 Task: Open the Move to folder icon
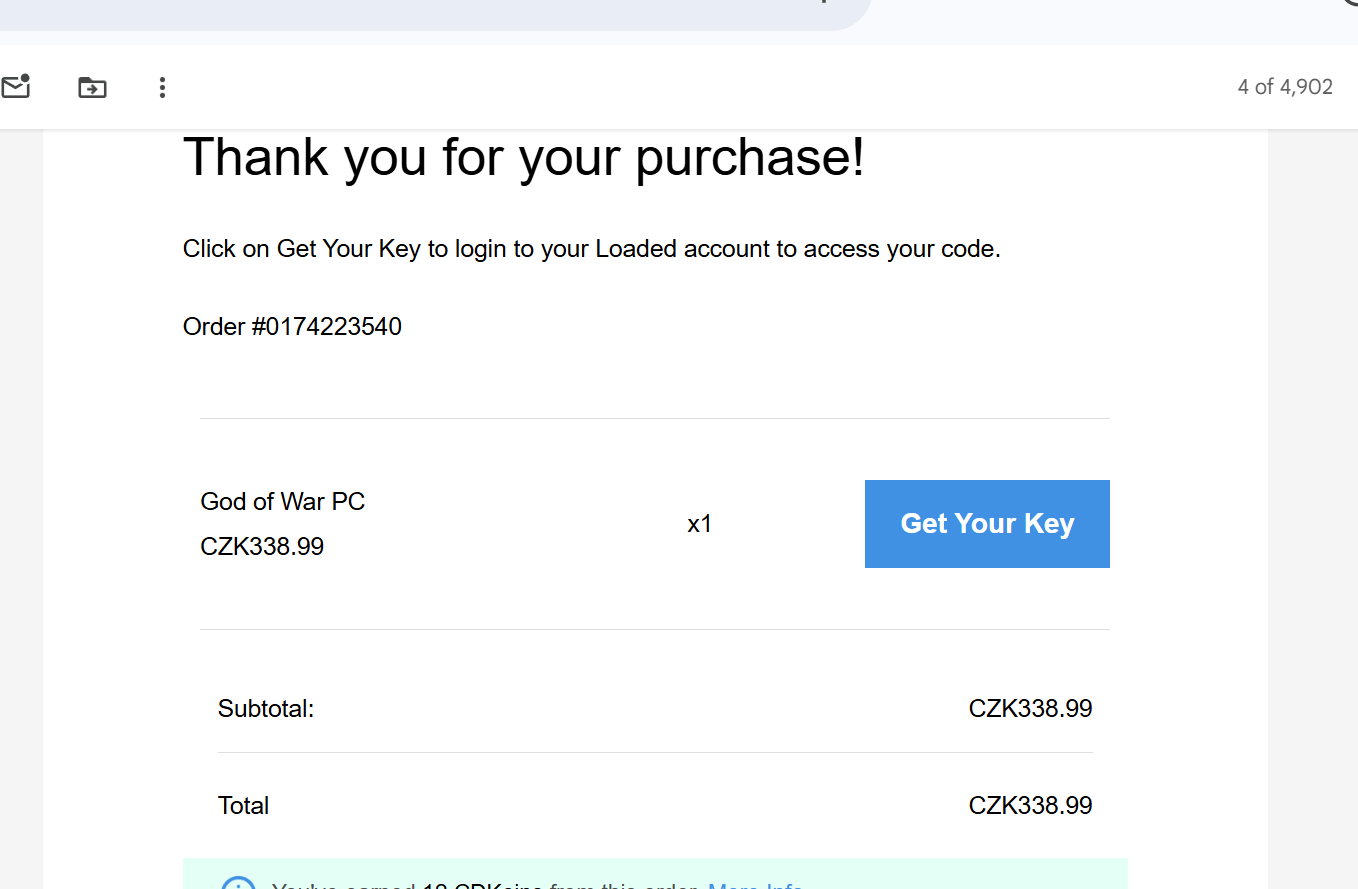tap(92, 87)
